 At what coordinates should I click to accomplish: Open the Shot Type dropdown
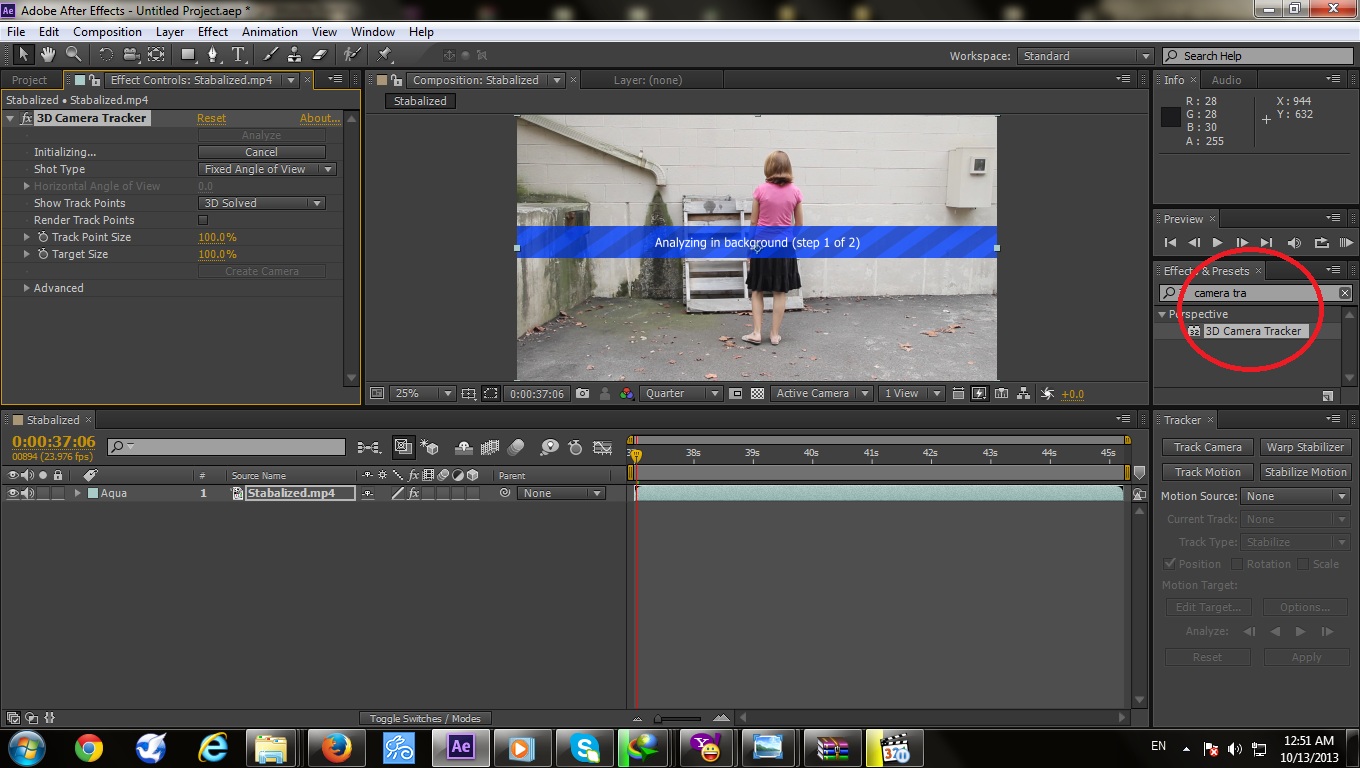267,169
